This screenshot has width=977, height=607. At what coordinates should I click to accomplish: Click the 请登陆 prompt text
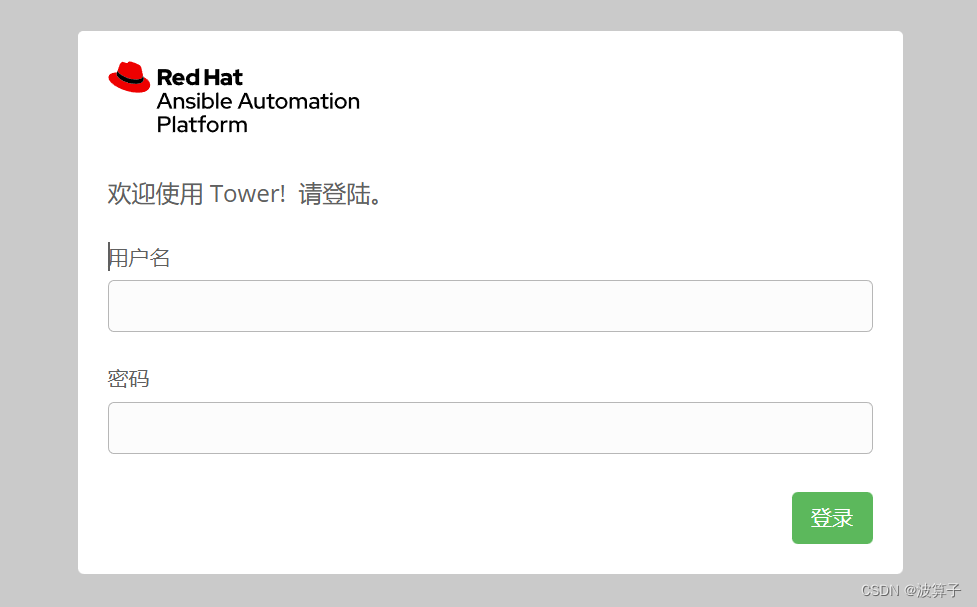point(346,194)
